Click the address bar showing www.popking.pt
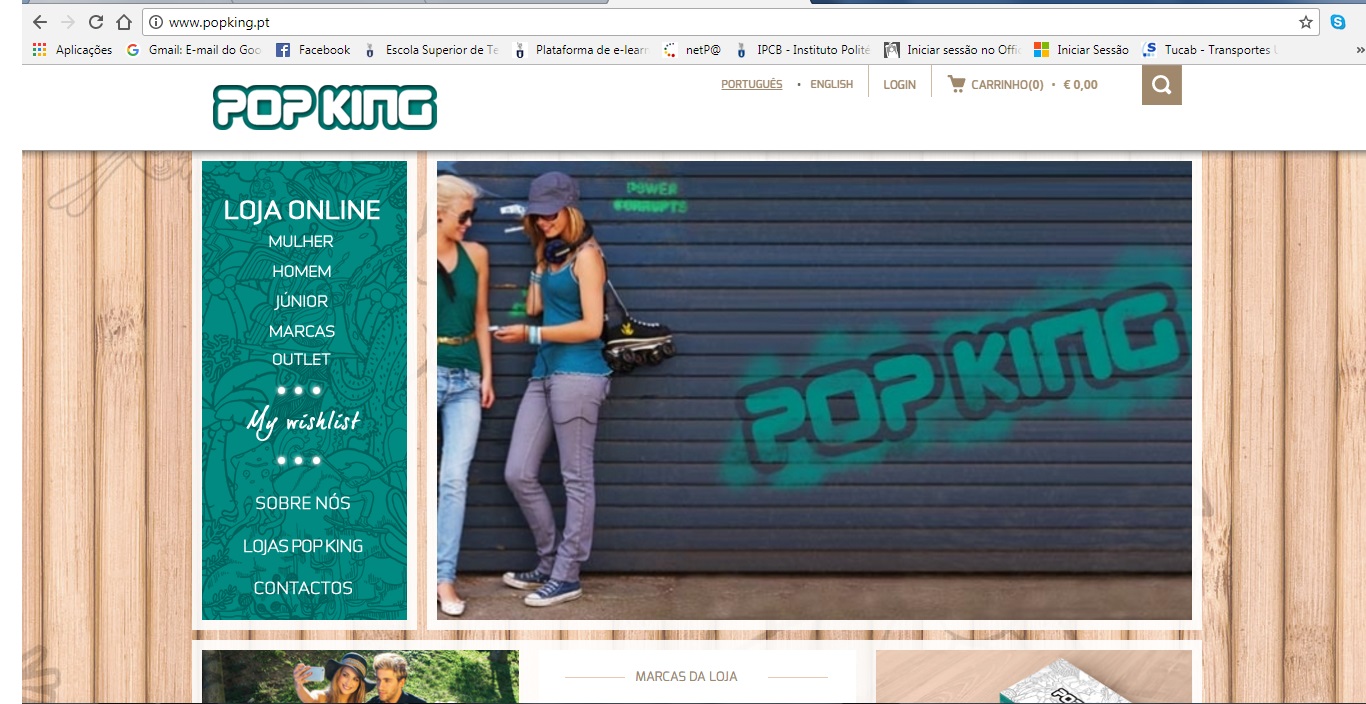The image size is (1366, 704). 730,22
